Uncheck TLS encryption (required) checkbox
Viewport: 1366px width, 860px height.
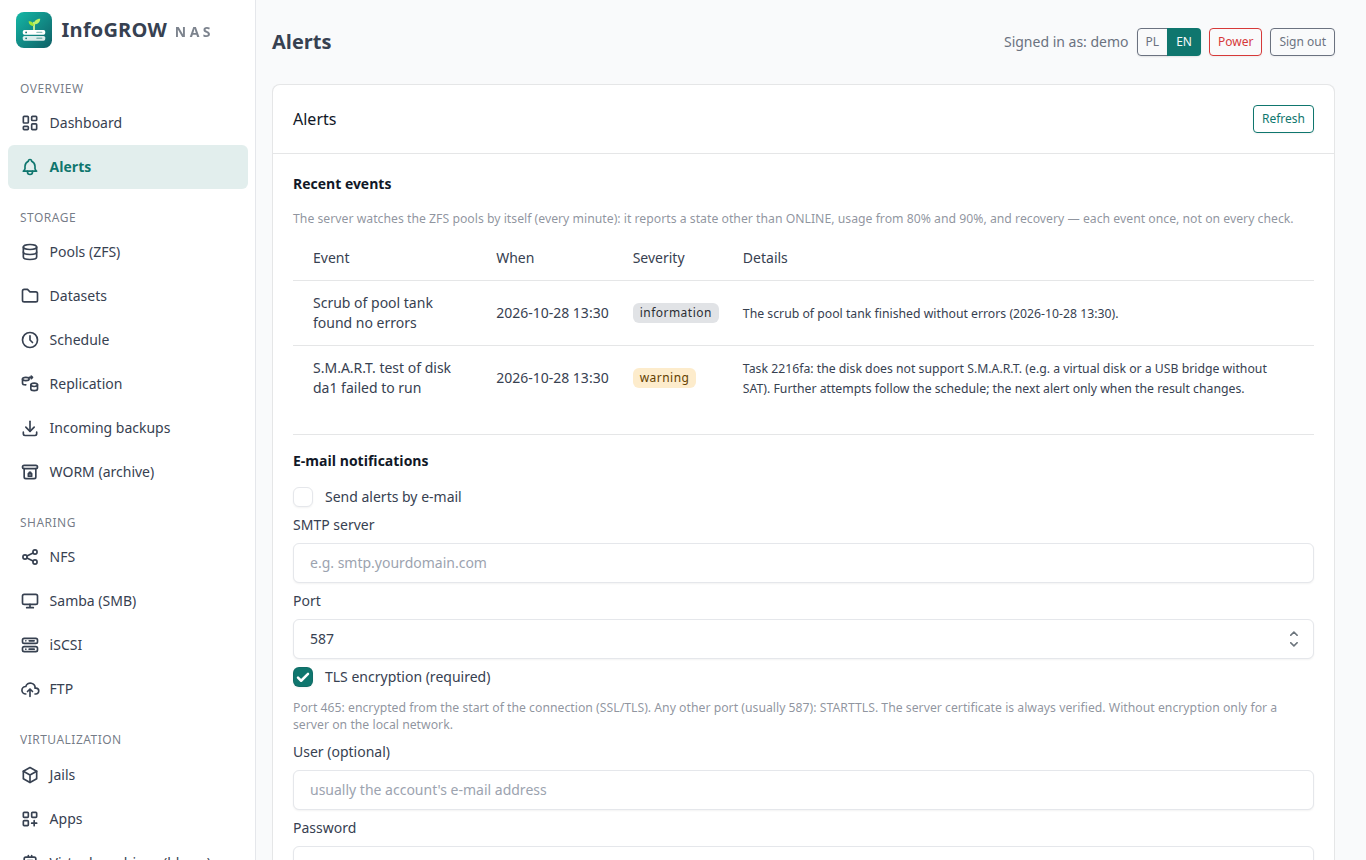(x=303, y=677)
